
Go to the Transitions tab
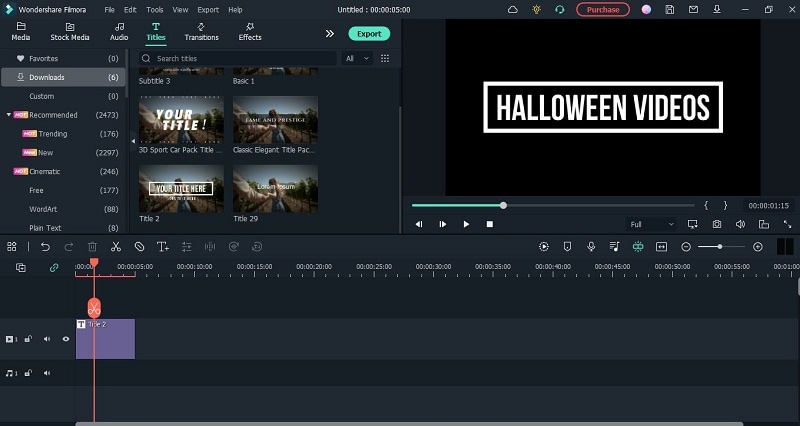pyautogui.click(x=202, y=32)
